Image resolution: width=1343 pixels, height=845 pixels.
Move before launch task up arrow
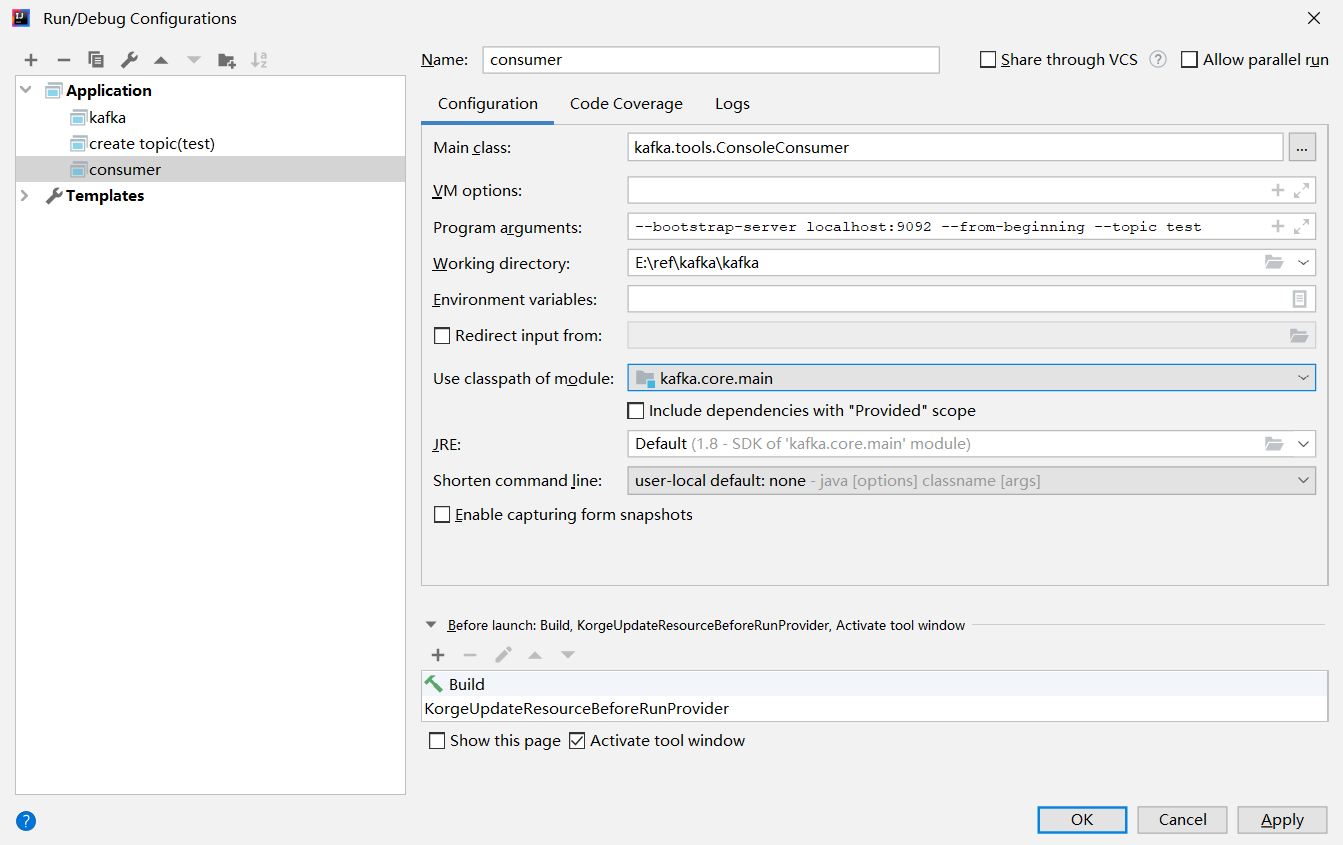click(x=535, y=655)
